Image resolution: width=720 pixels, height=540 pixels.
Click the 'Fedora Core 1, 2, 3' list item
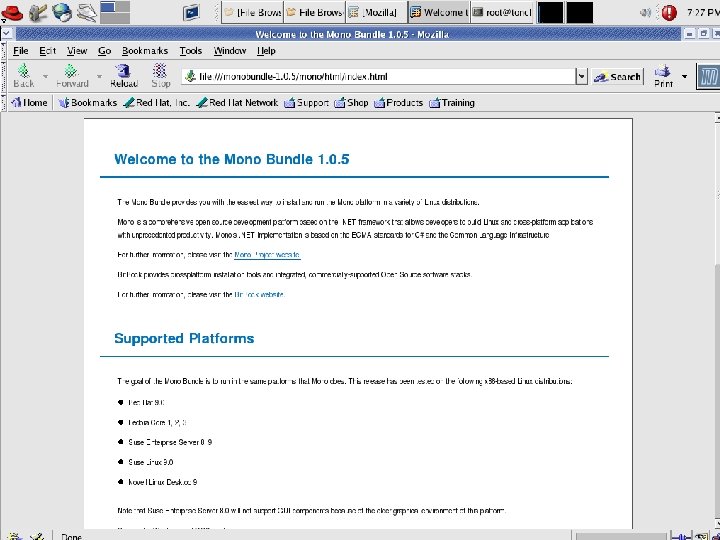[x=157, y=422]
